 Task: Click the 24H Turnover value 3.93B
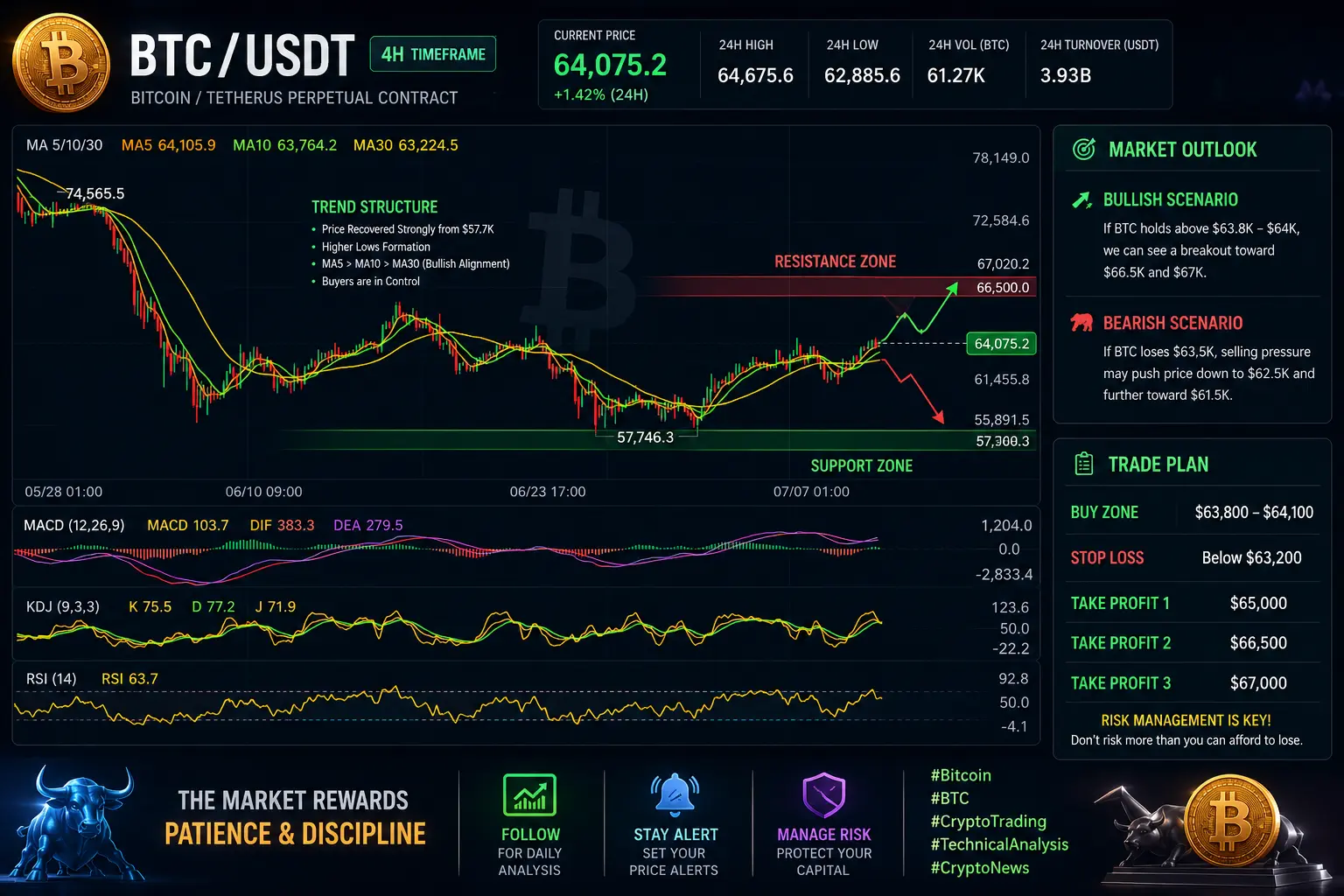pos(1065,76)
